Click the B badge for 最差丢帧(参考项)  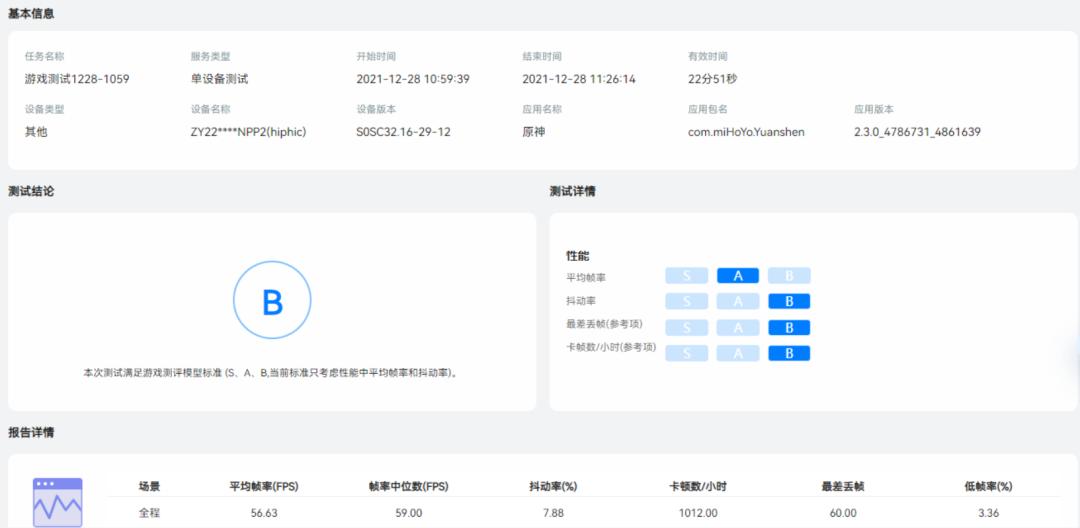pos(789,327)
